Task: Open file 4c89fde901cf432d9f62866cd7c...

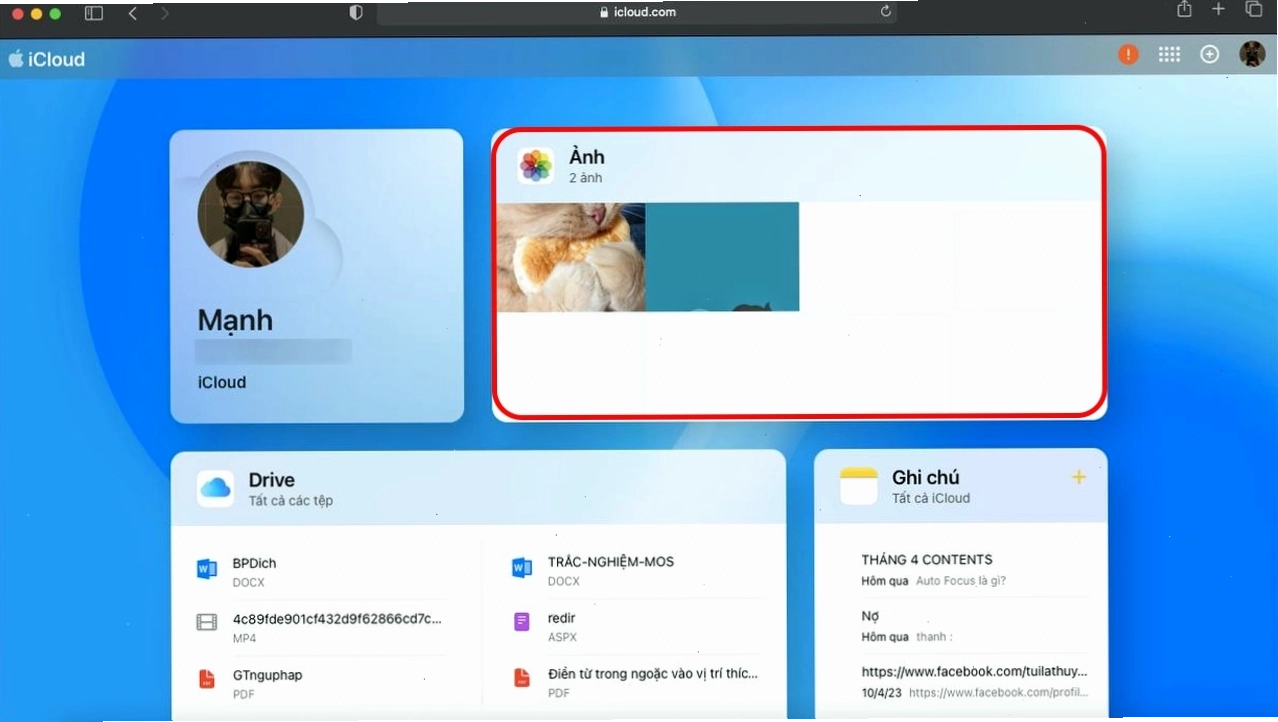Action: (x=337, y=619)
